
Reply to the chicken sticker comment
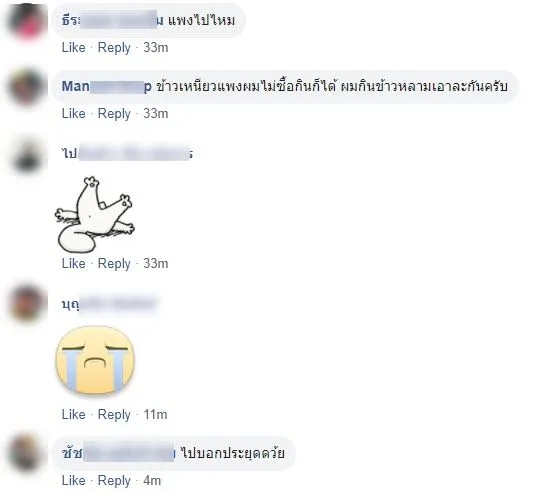[114, 264]
